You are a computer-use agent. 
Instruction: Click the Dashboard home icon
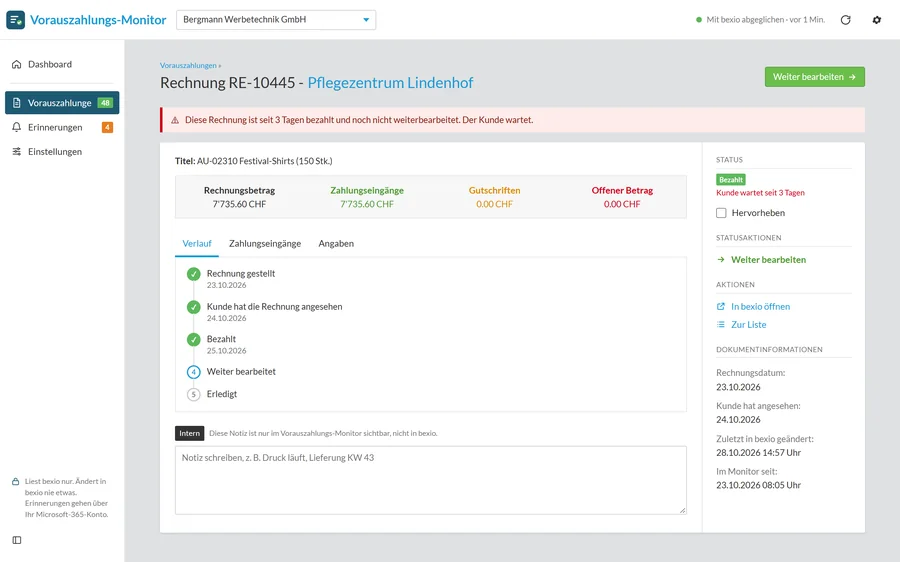[x=17, y=64]
